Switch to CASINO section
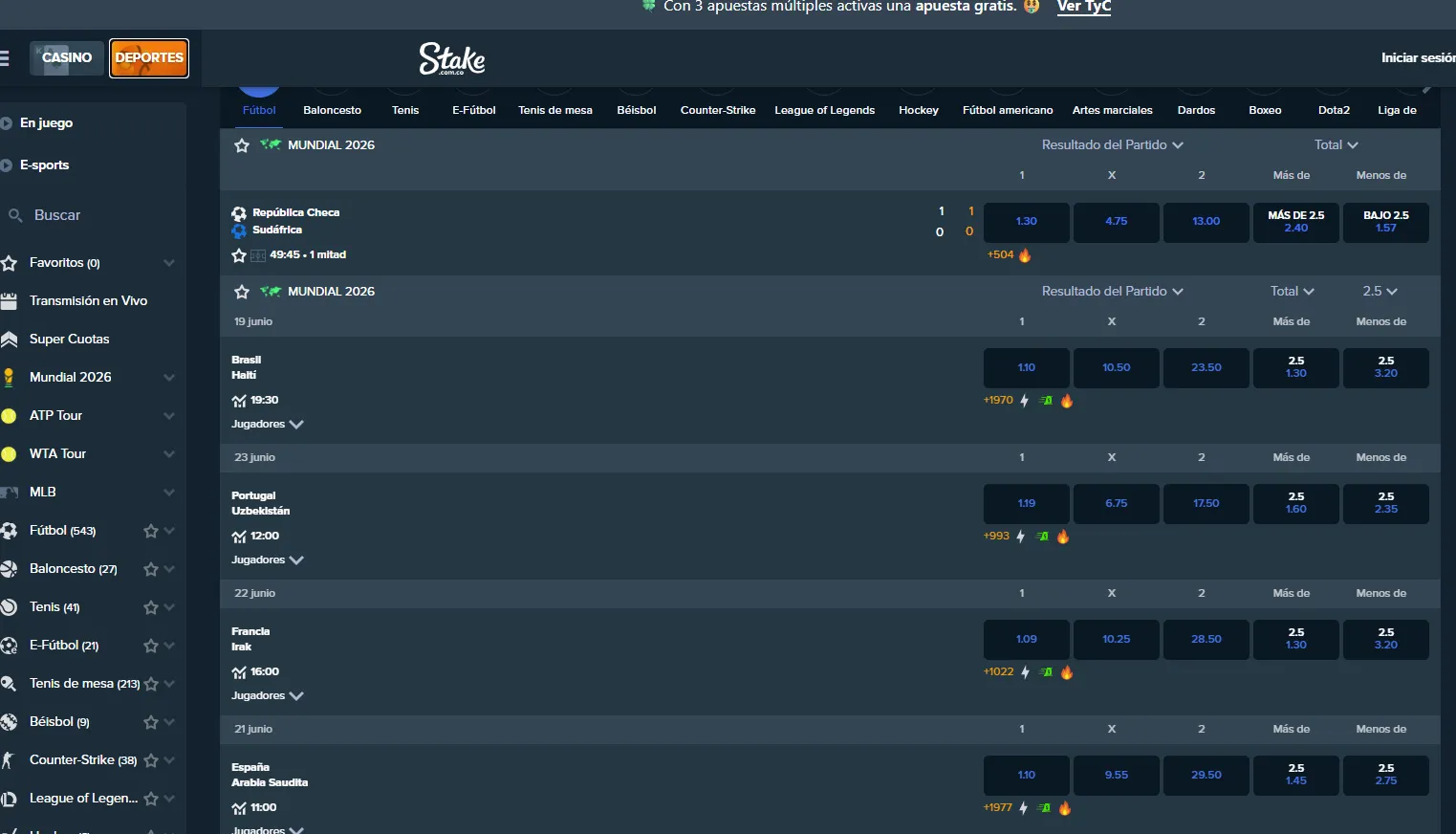Screen dimensions: 1456x834 coord(67,58)
